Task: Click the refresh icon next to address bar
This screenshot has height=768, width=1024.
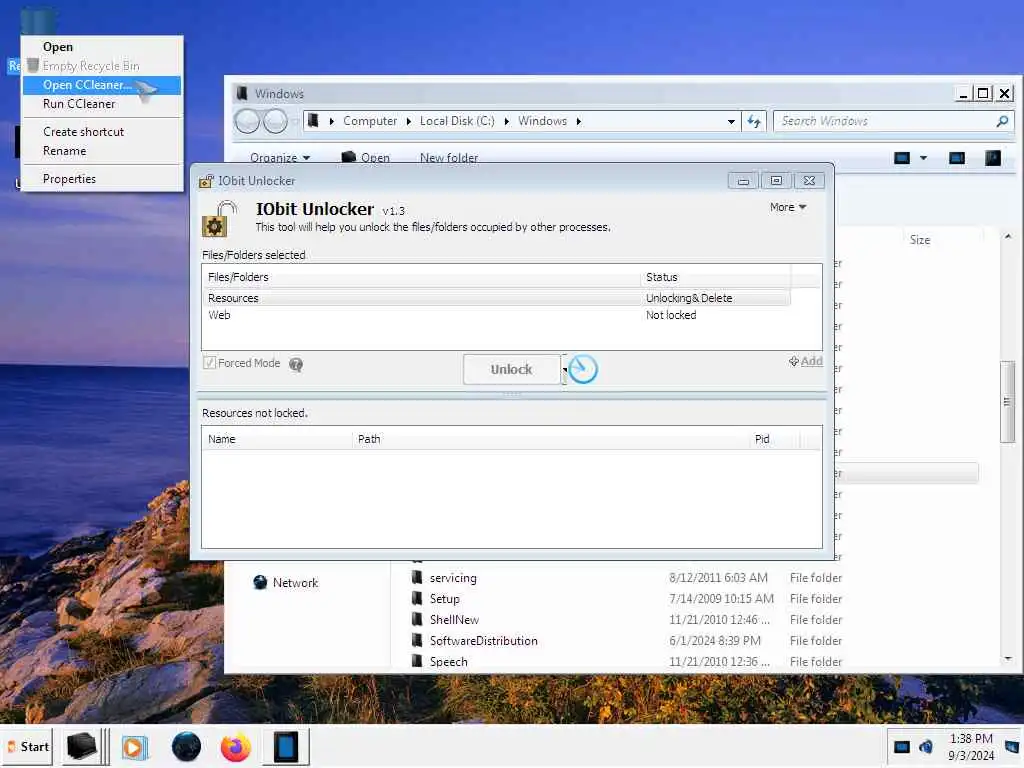Action: coord(754,121)
